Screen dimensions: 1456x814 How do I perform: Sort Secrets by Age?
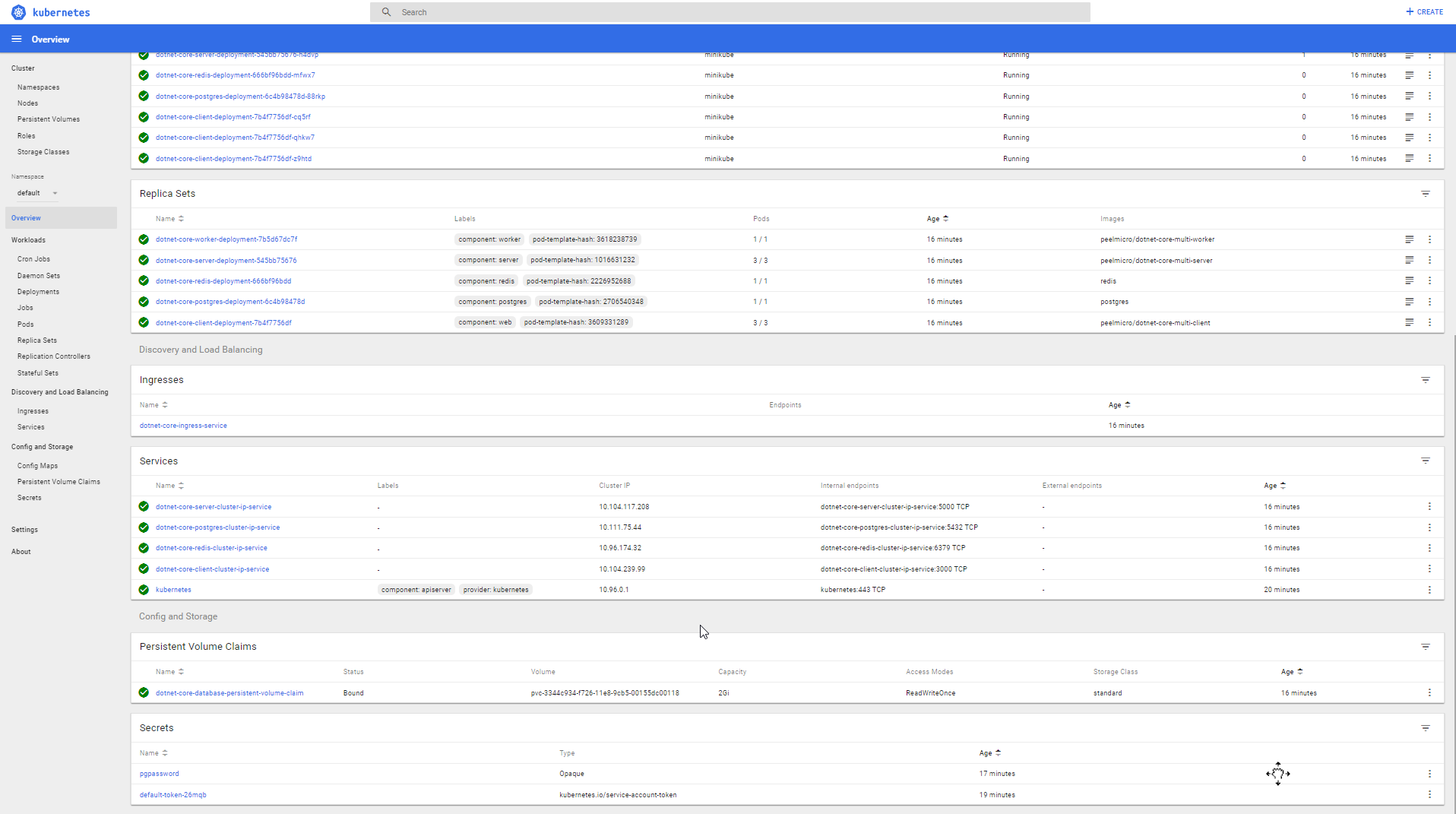coord(989,753)
